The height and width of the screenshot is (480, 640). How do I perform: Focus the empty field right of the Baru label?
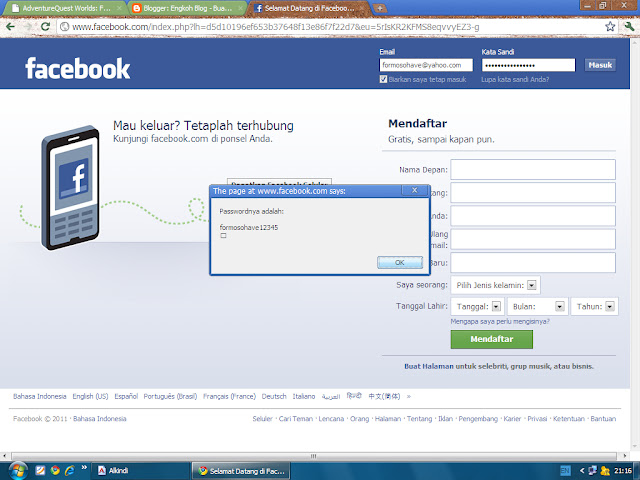(x=533, y=262)
